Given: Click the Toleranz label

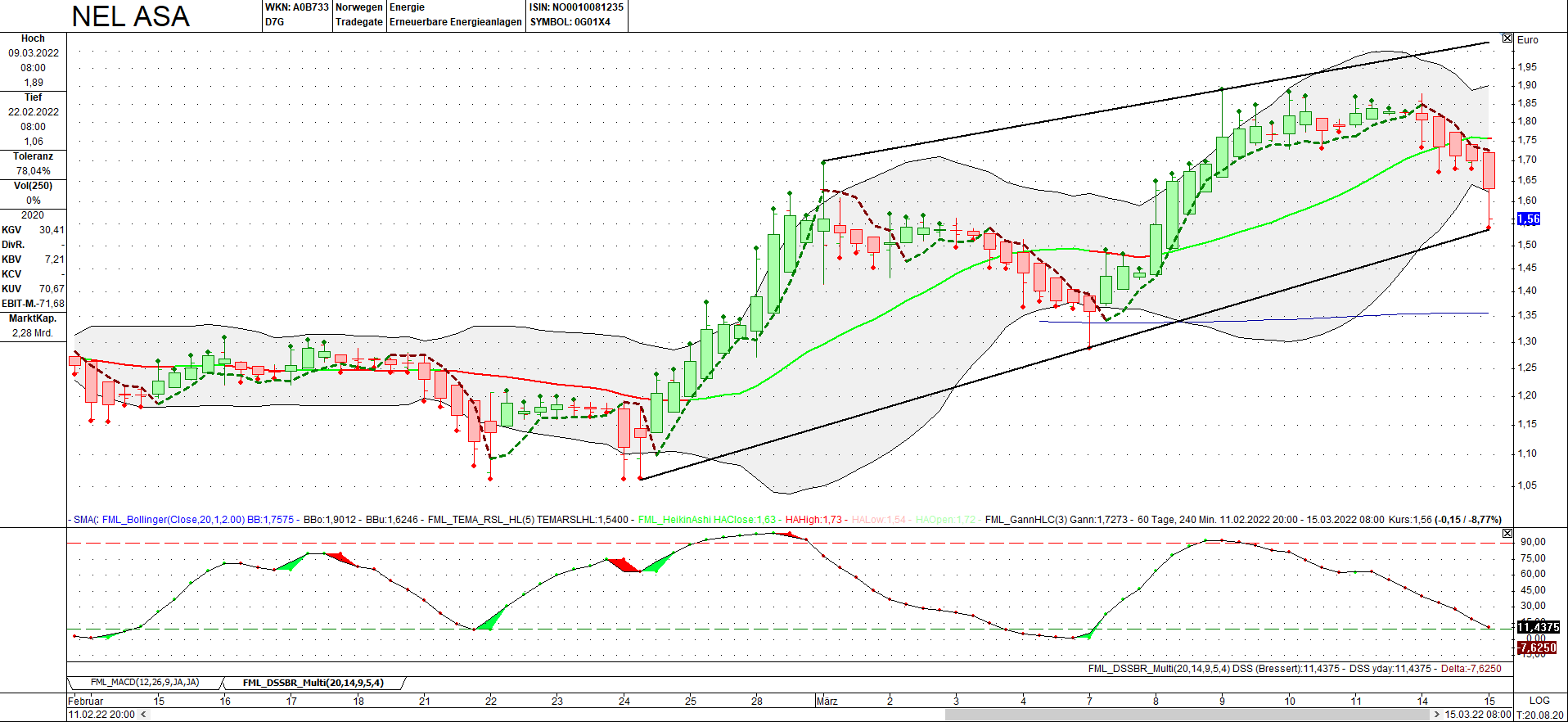Looking at the screenshot, I should [33, 156].
